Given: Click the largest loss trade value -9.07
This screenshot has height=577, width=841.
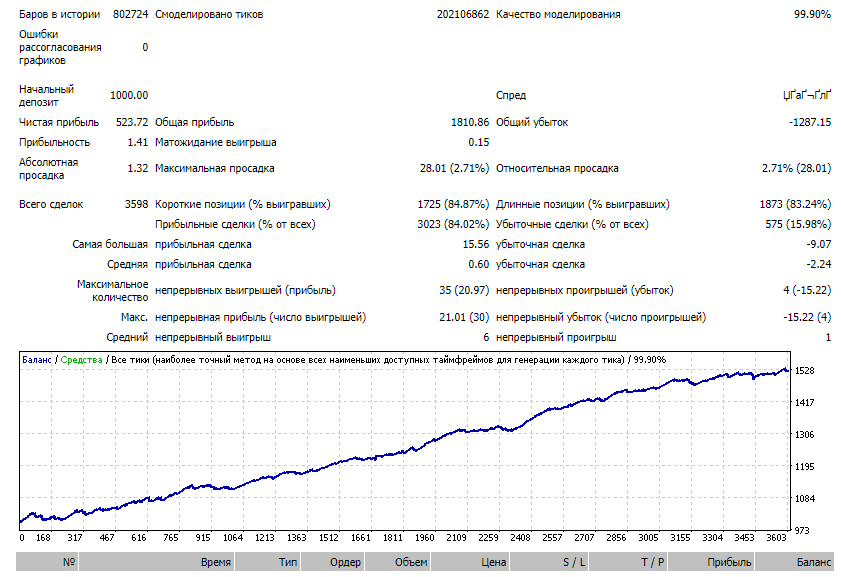Looking at the screenshot, I should coord(818,245).
